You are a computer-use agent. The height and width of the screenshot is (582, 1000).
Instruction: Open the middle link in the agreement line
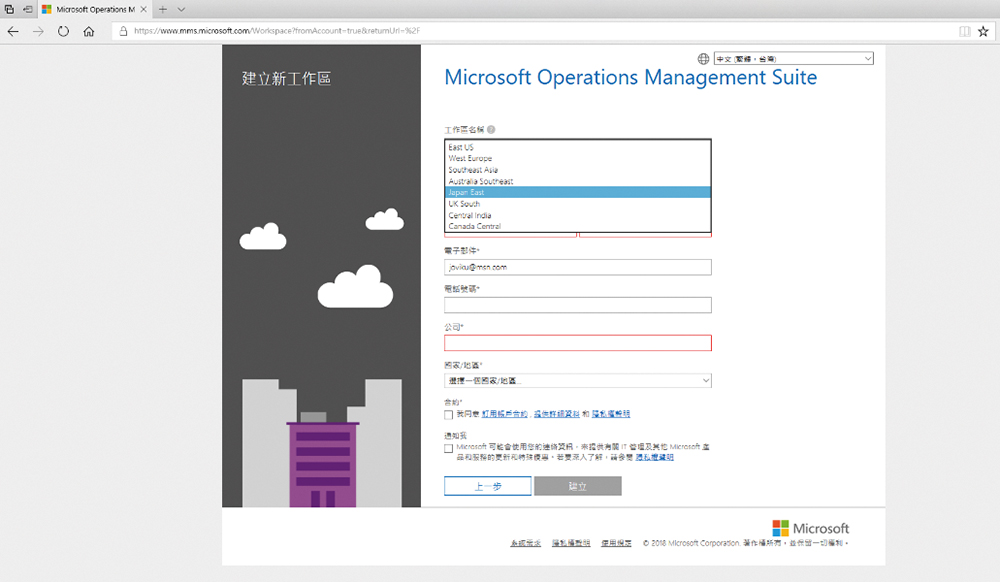click(557, 414)
